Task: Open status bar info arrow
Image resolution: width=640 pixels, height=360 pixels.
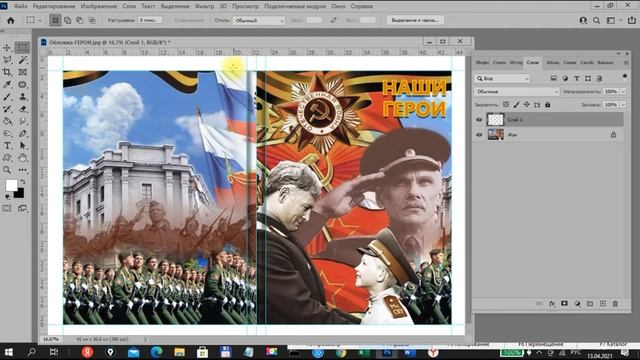Action: point(145,339)
